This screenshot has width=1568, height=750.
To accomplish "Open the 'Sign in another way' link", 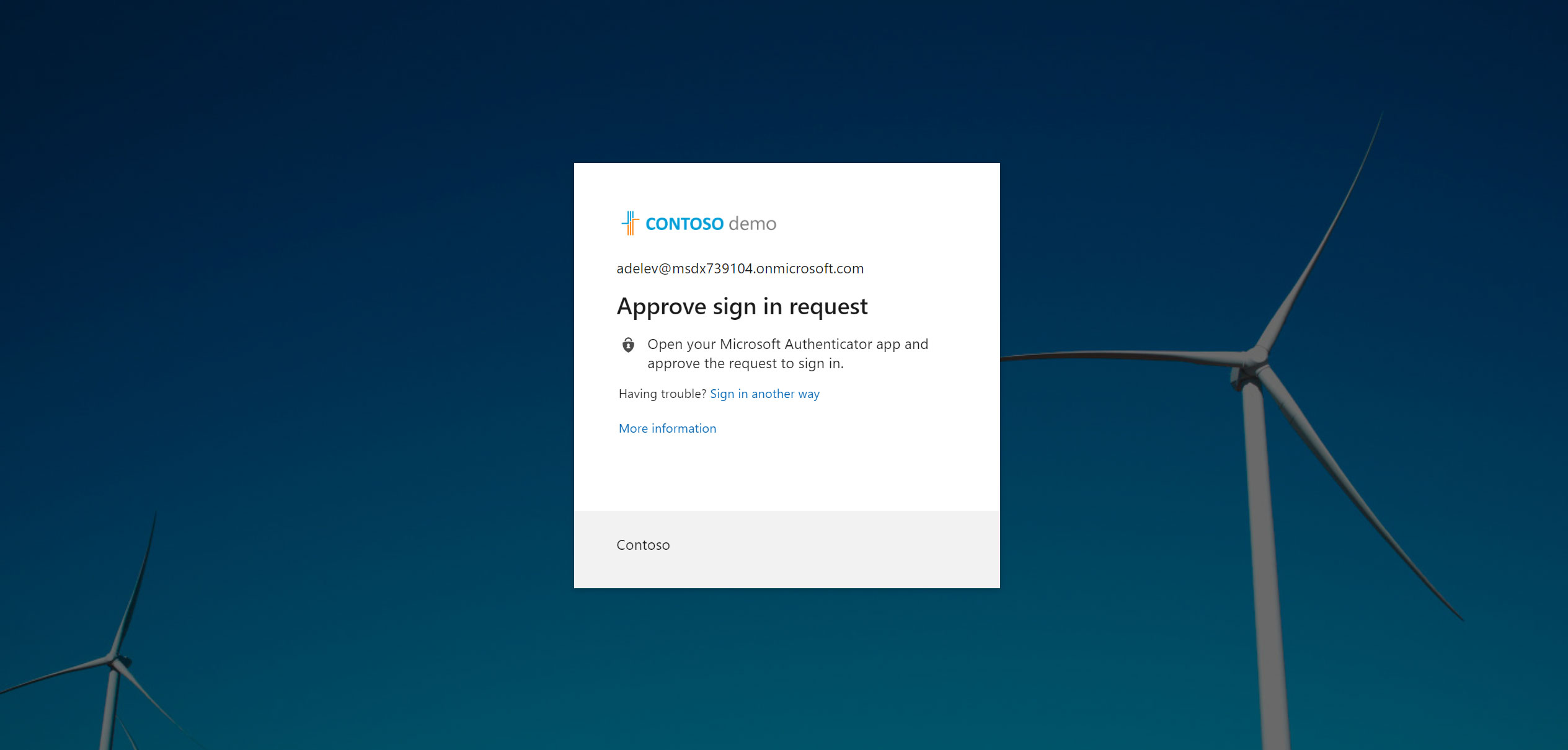I will click(764, 394).
